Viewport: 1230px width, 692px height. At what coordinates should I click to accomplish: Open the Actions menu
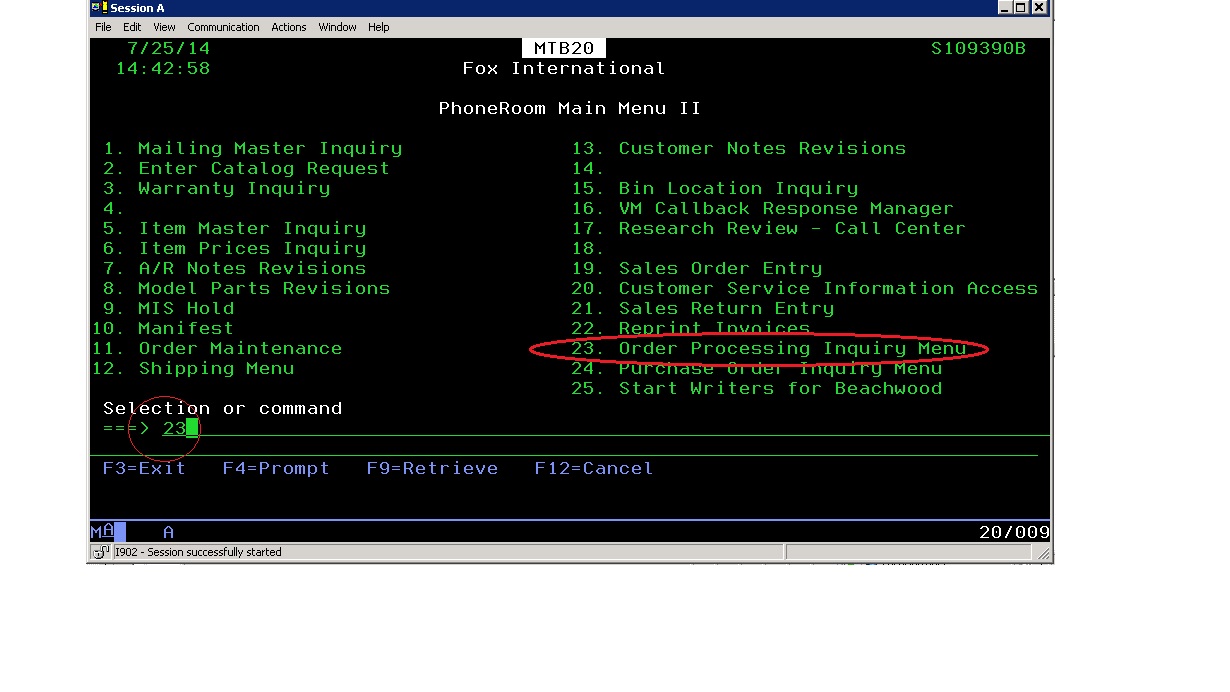(x=289, y=27)
